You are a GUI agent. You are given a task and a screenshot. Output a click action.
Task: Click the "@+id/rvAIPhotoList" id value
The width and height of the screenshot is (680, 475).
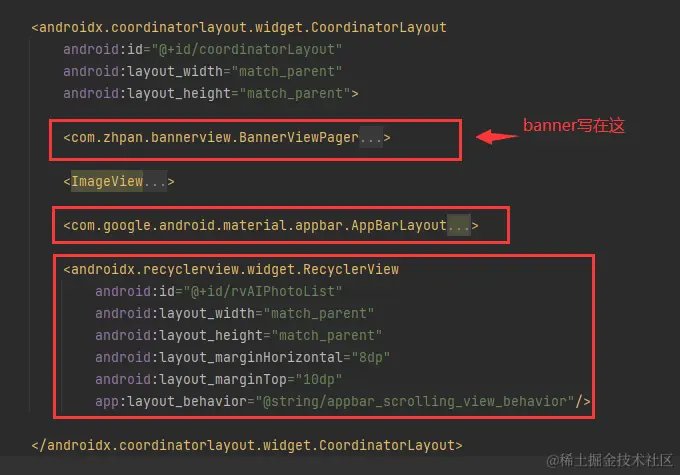(x=263, y=292)
